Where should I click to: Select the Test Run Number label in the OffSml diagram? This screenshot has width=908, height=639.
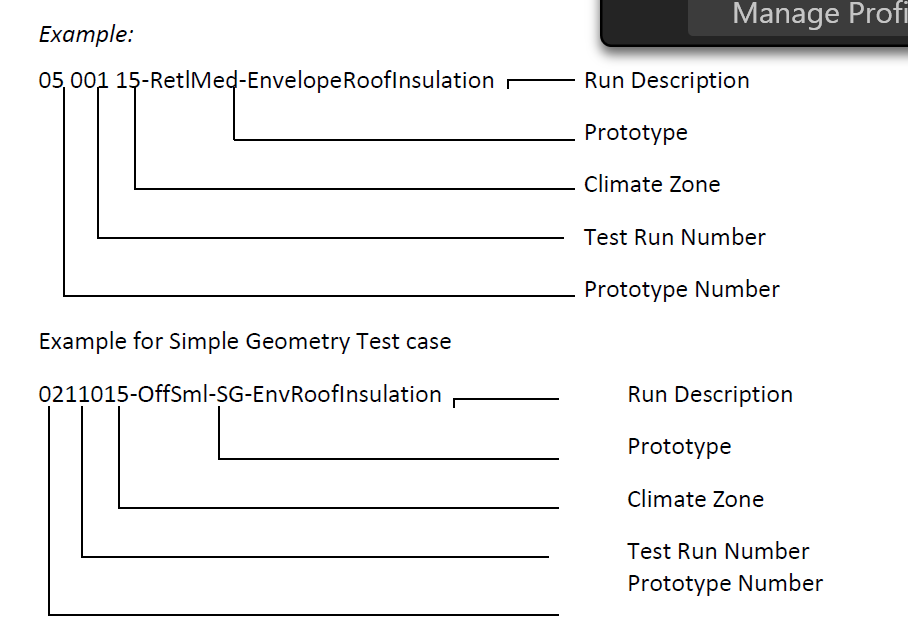(x=718, y=551)
